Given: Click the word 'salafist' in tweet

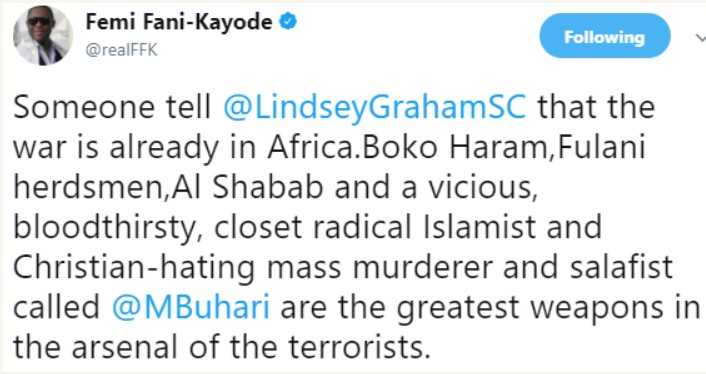Looking at the screenshot, I should pyautogui.click(x=621, y=266).
